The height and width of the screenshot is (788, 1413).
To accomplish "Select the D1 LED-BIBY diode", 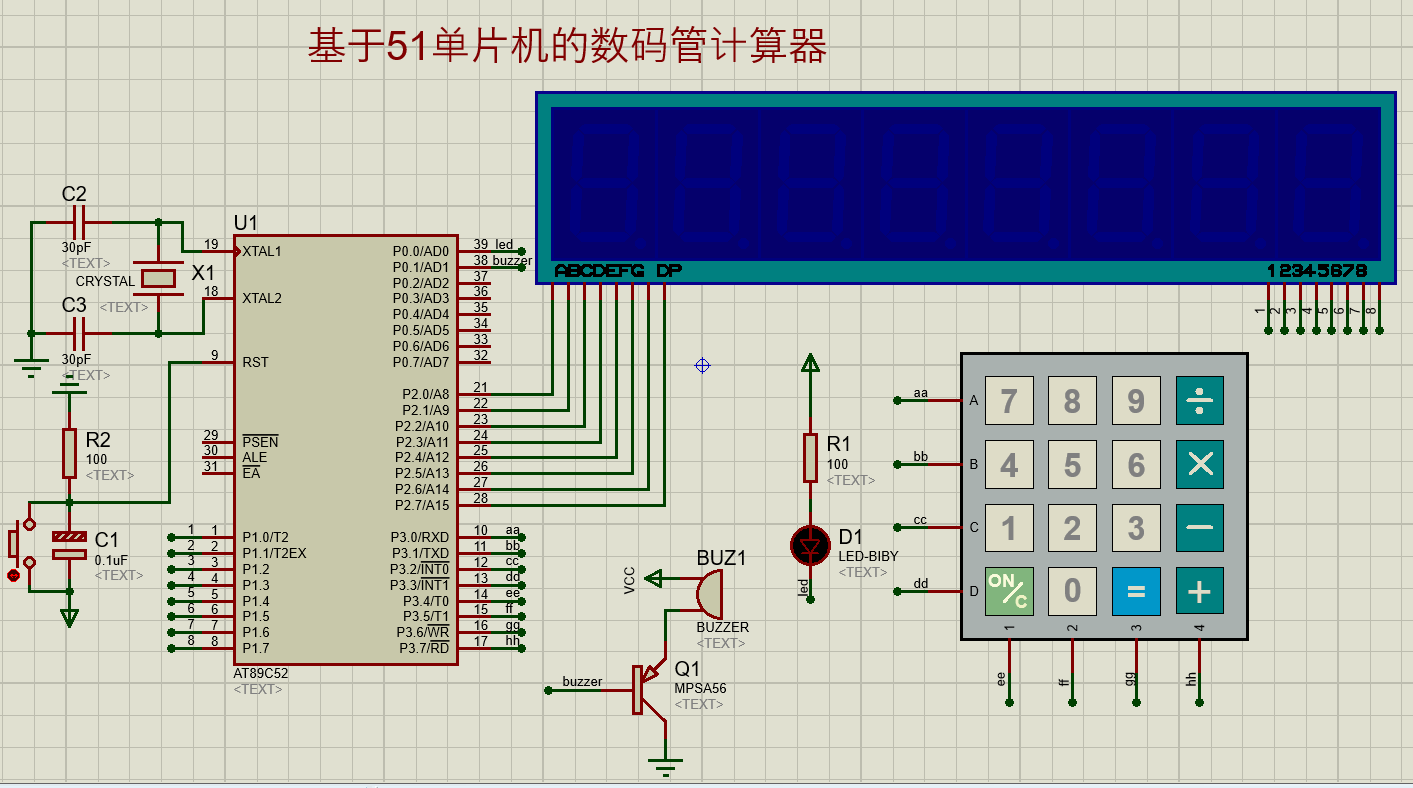I will point(809,546).
